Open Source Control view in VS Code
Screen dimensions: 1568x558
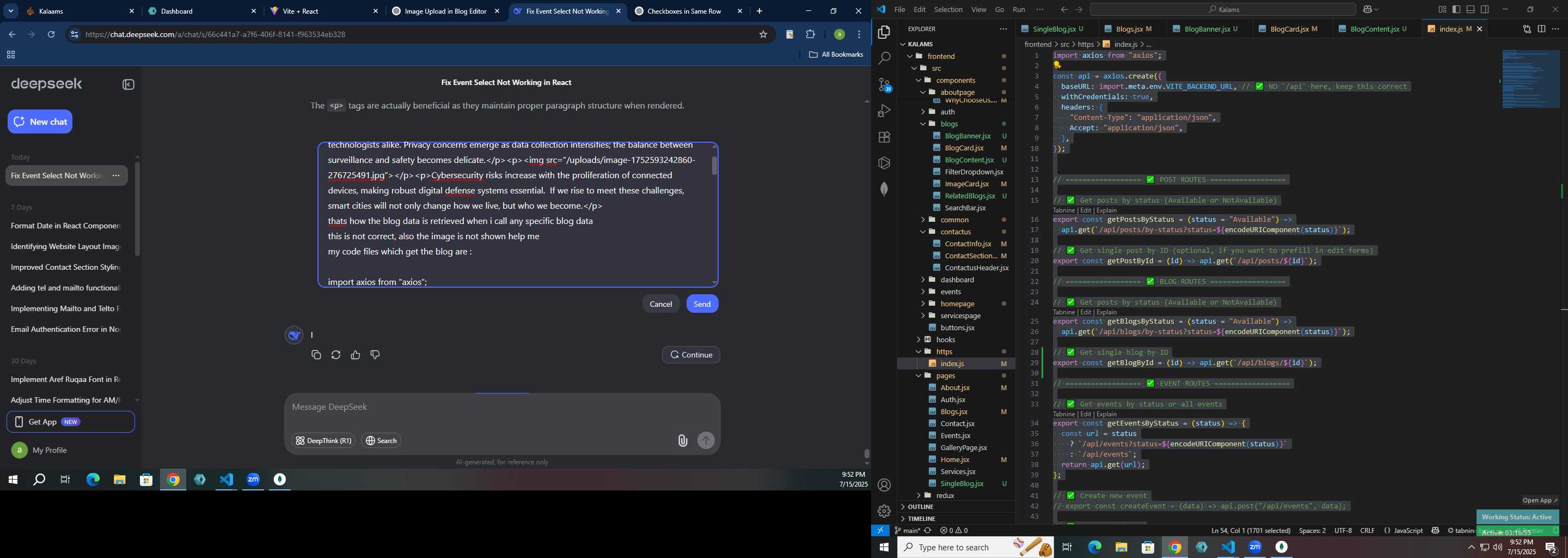pos(884,84)
